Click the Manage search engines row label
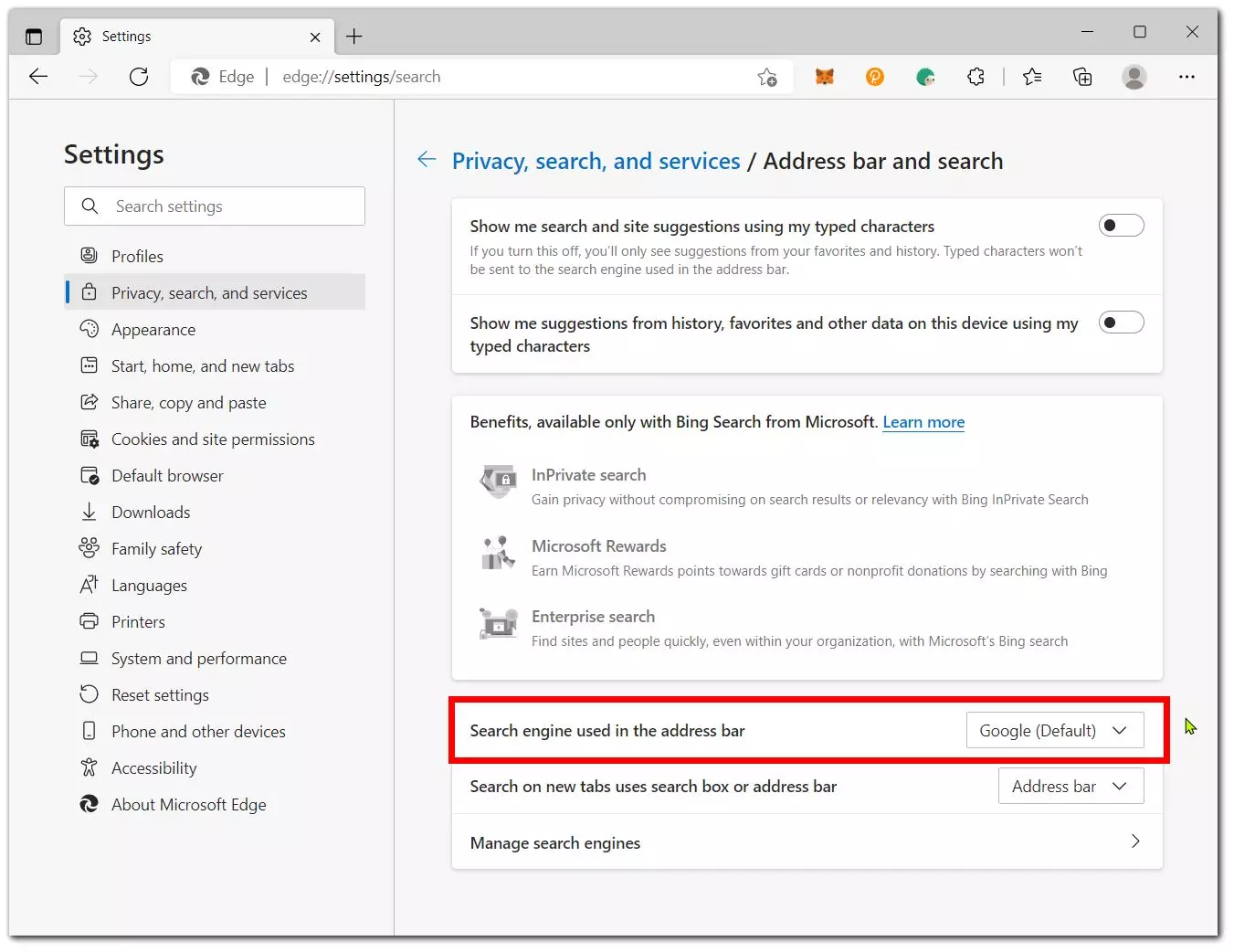Screen dimensions: 1234x952 555,842
